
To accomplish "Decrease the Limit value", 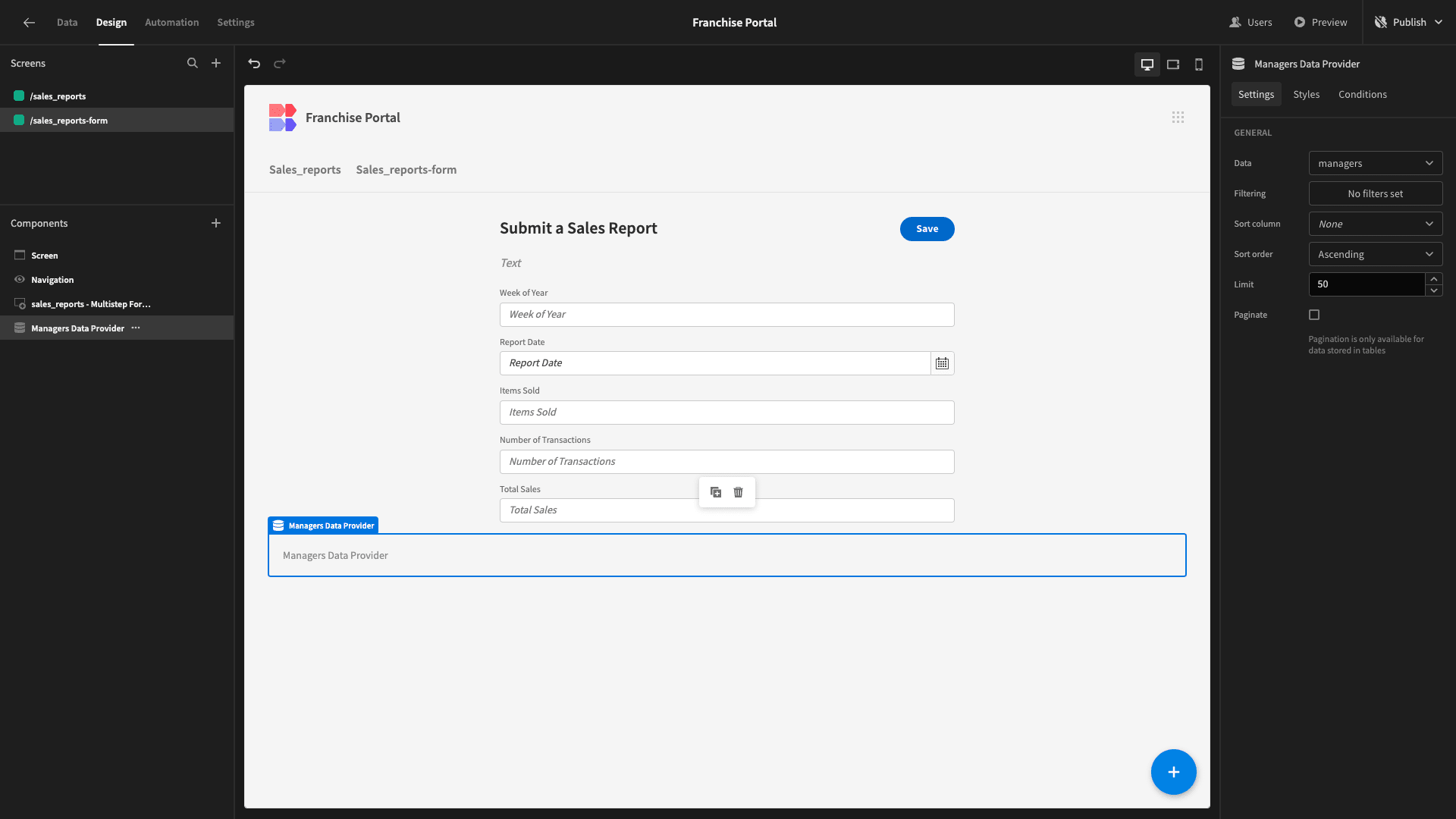I will pos(1433,290).
